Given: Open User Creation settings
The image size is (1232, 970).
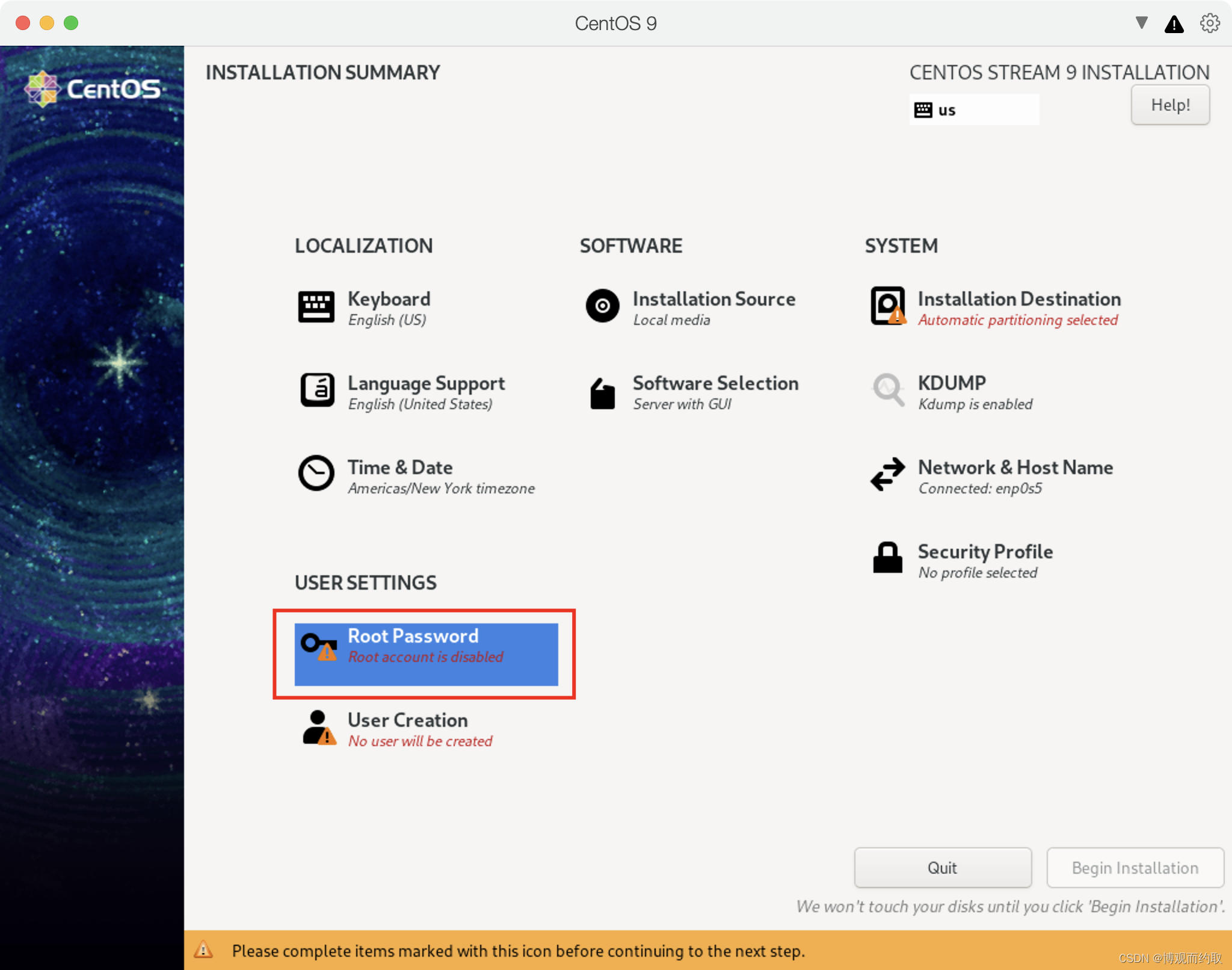Looking at the screenshot, I should (x=408, y=720).
